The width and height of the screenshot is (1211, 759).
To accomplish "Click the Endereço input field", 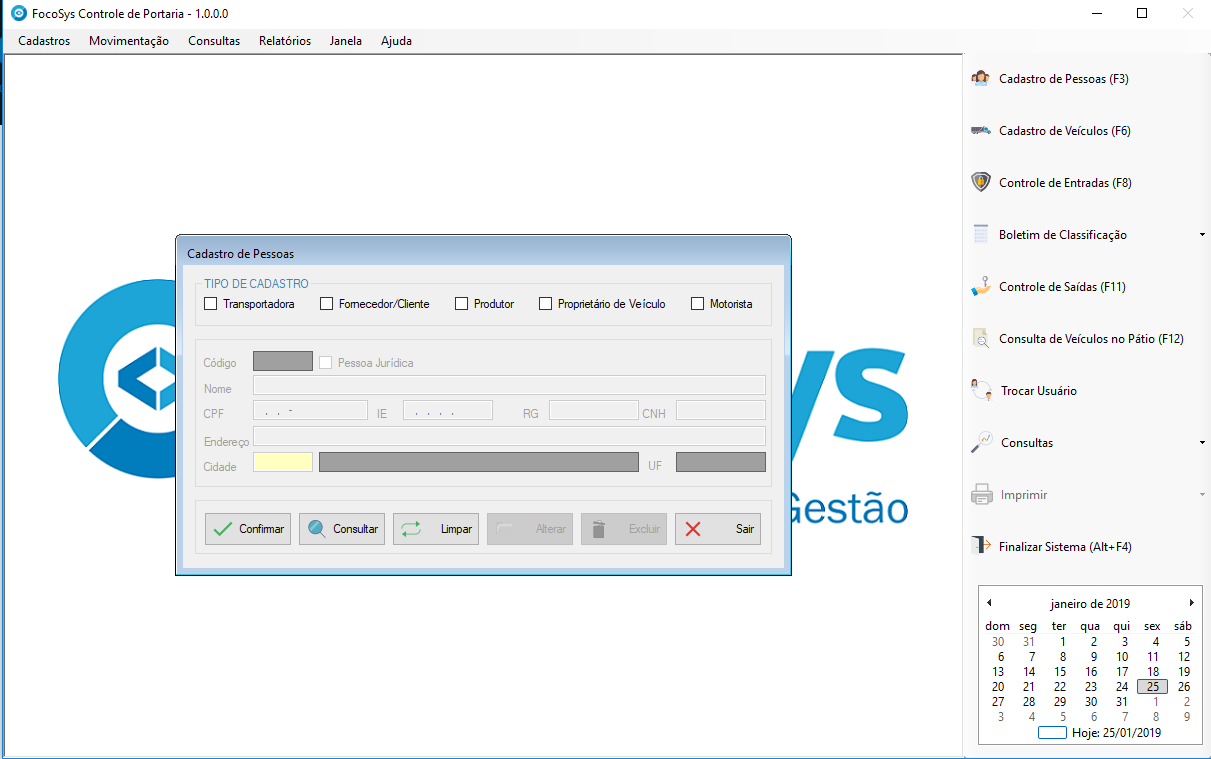I will pyautogui.click(x=509, y=436).
